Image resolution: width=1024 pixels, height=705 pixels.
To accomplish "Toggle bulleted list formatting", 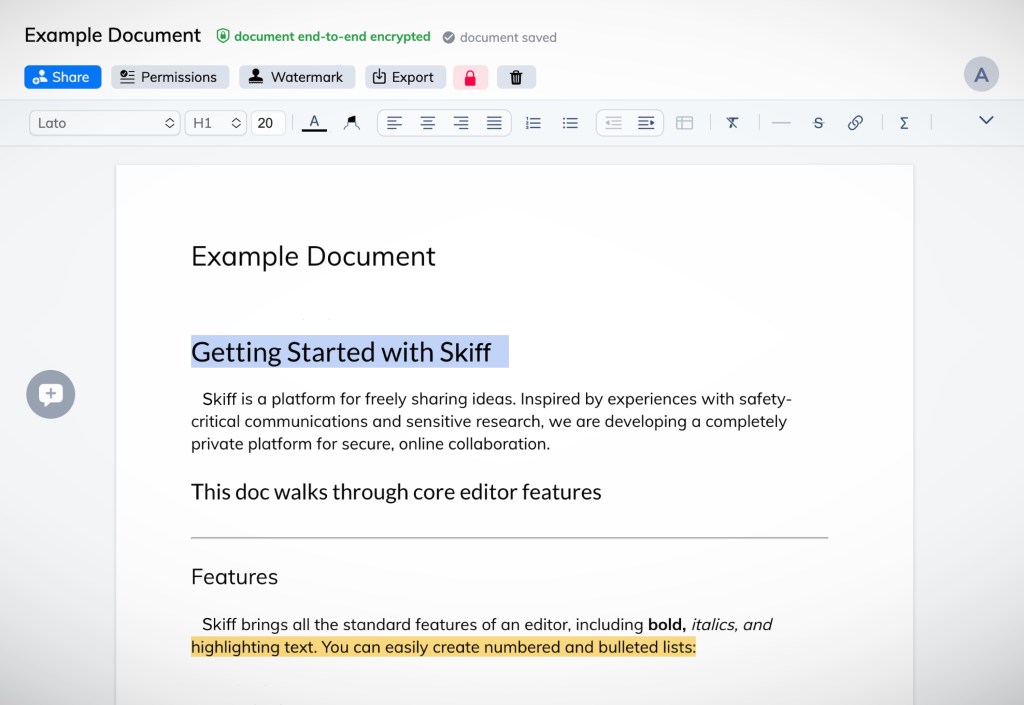I will coord(570,123).
